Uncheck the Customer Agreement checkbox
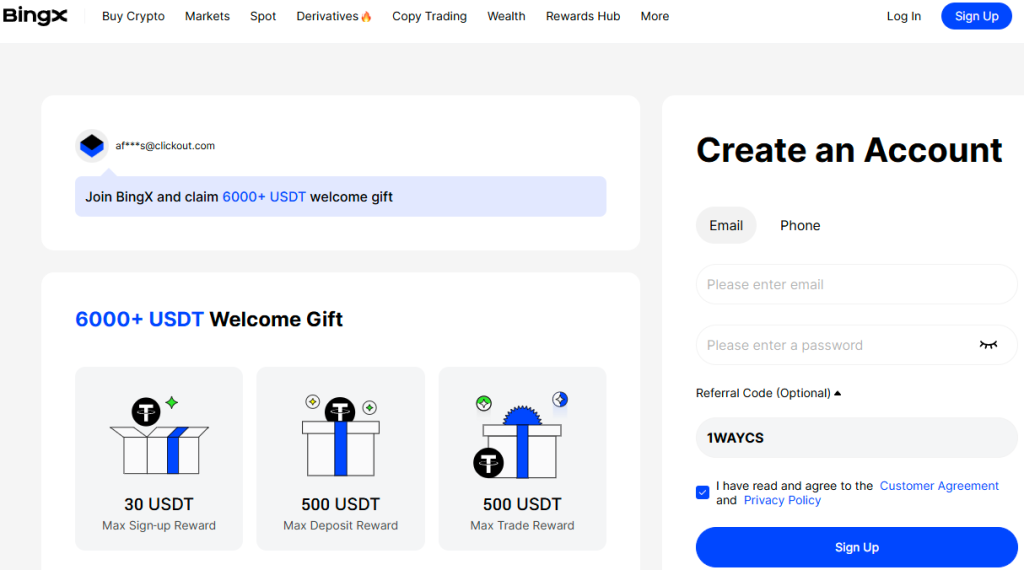 703,492
